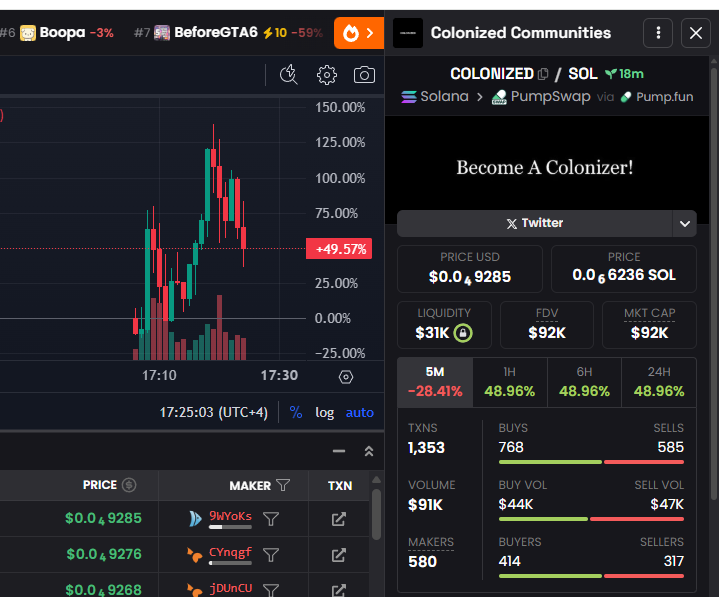Select the 6H timeframe tab

click(584, 382)
